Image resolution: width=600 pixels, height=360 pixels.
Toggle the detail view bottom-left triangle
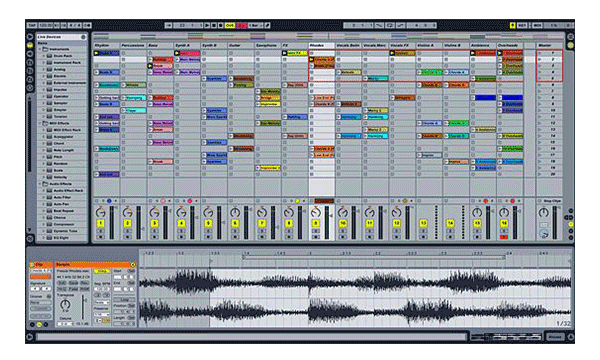29,337
